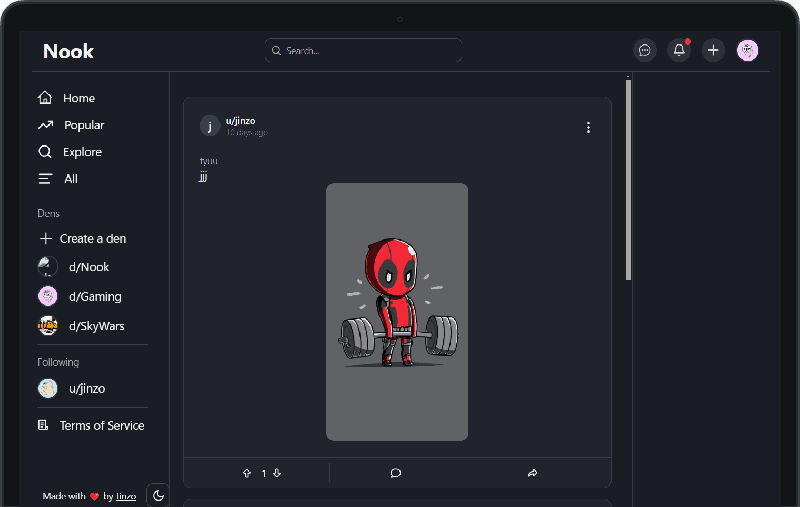Share the post with the arrow icon
Image resolution: width=800 pixels, height=507 pixels.
532,473
